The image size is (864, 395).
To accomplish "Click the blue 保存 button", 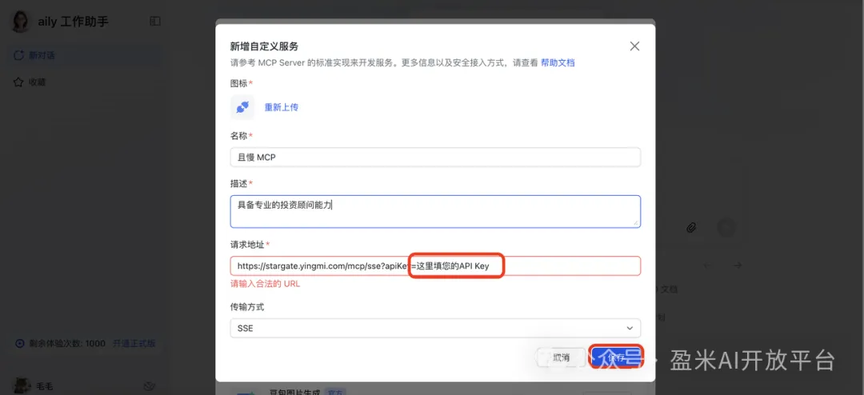I will (x=616, y=357).
